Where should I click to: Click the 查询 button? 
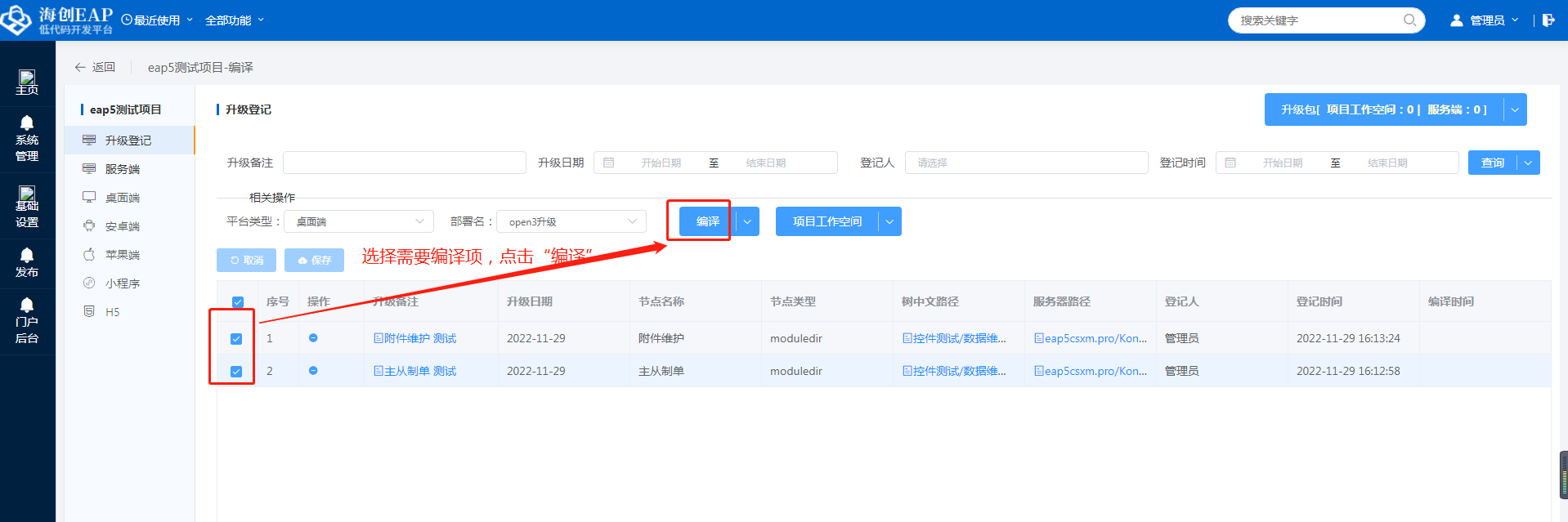click(1492, 163)
